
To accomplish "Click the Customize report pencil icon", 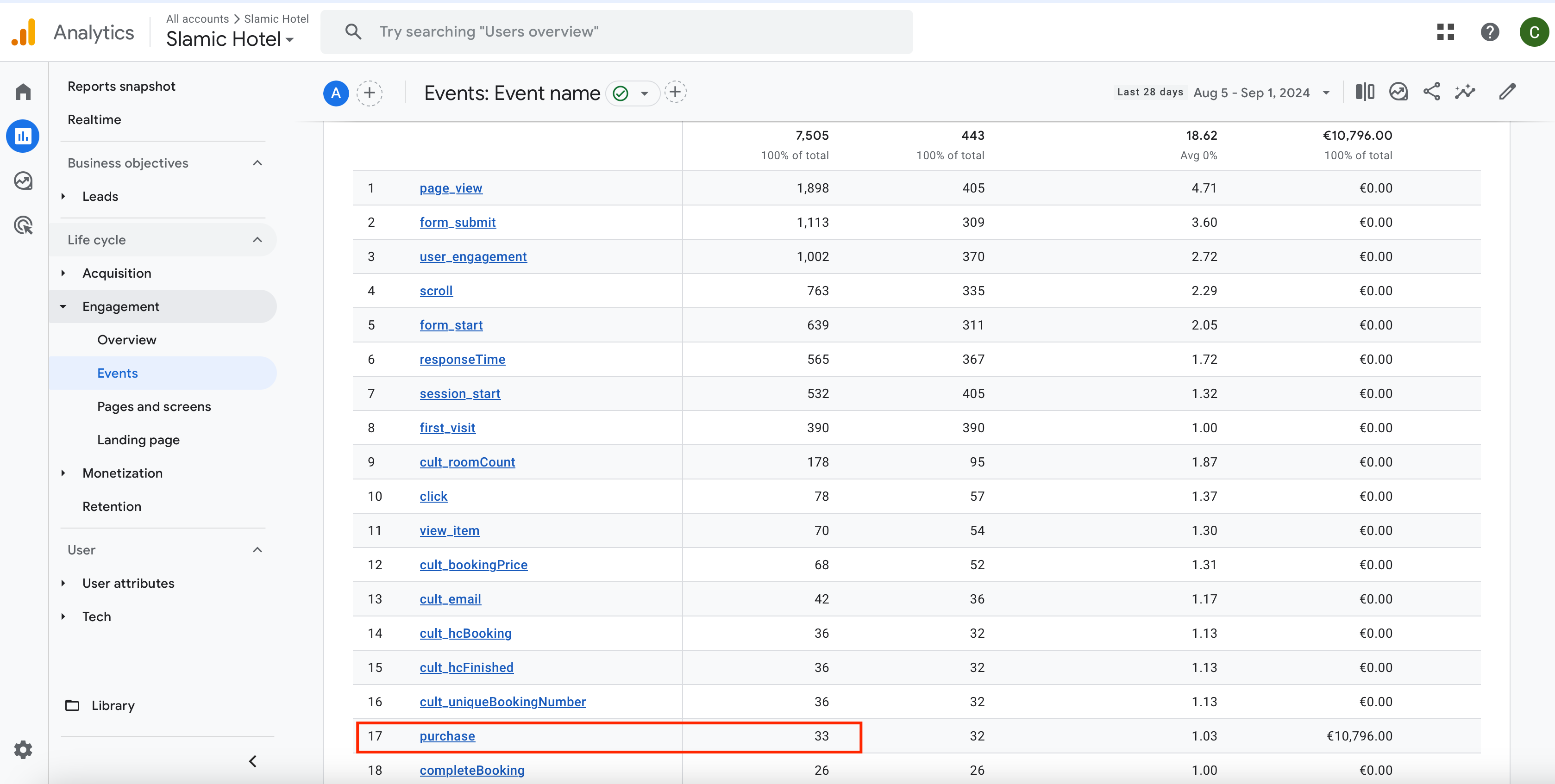I will pyautogui.click(x=1507, y=92).
